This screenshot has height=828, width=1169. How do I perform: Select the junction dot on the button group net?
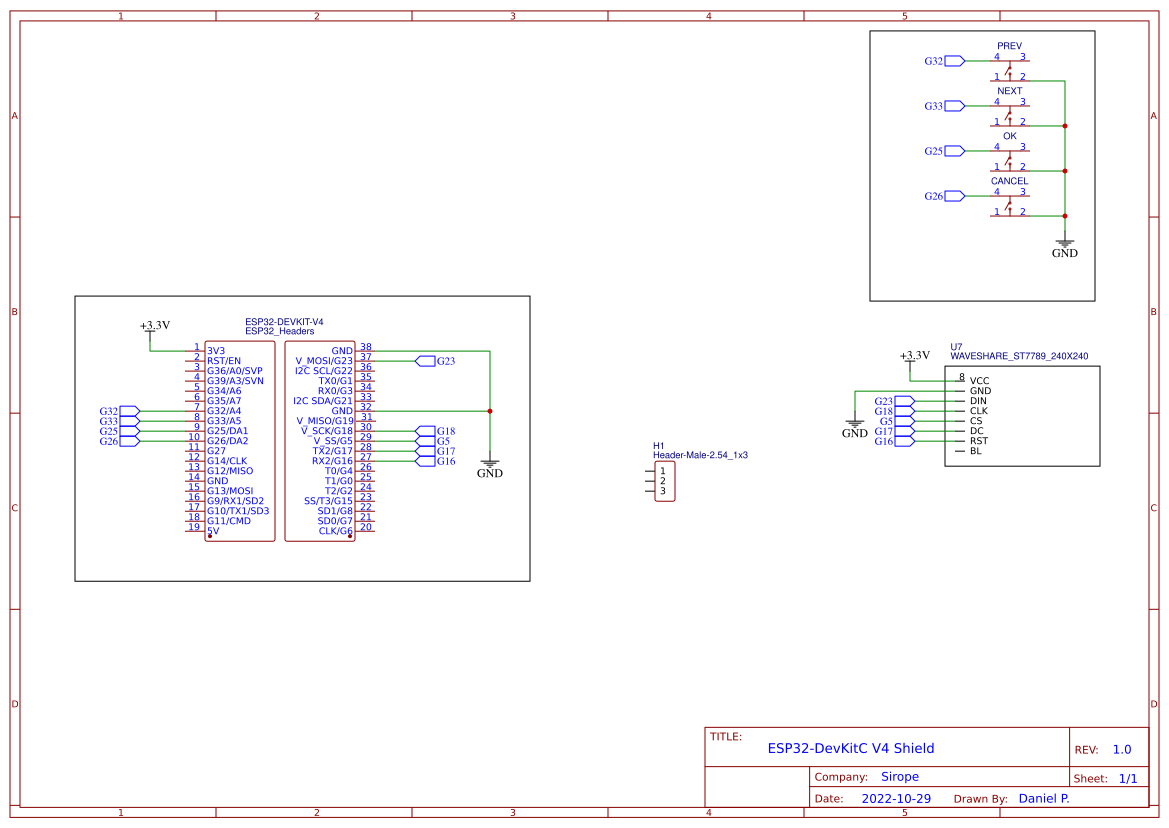[x=1065, y=126]
